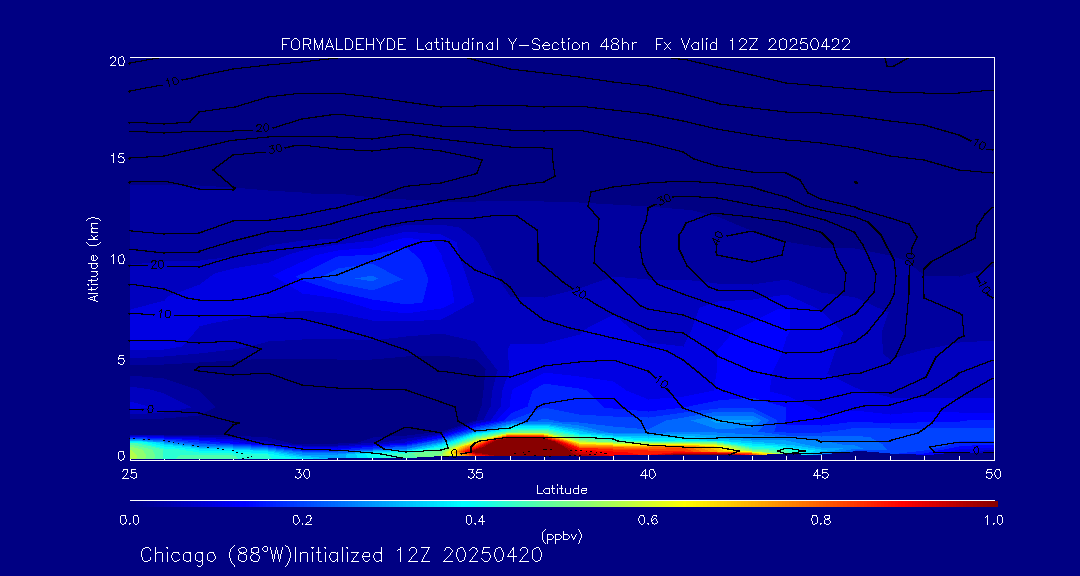Click the rainbow ppbv color scale bar
This screenshot has height=576, width=1080.
pyautogui.click(x=563, y=504)
